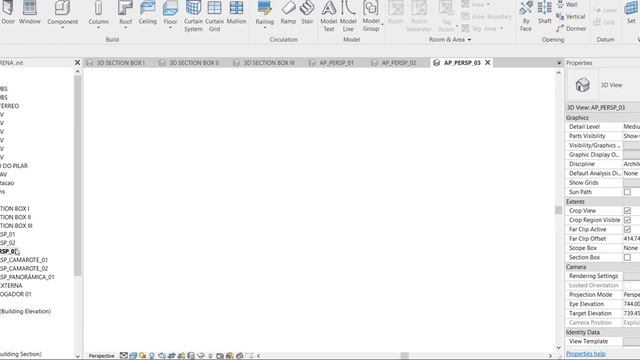Open the Curtain System tool
The image size is (640, 360).
193,16
